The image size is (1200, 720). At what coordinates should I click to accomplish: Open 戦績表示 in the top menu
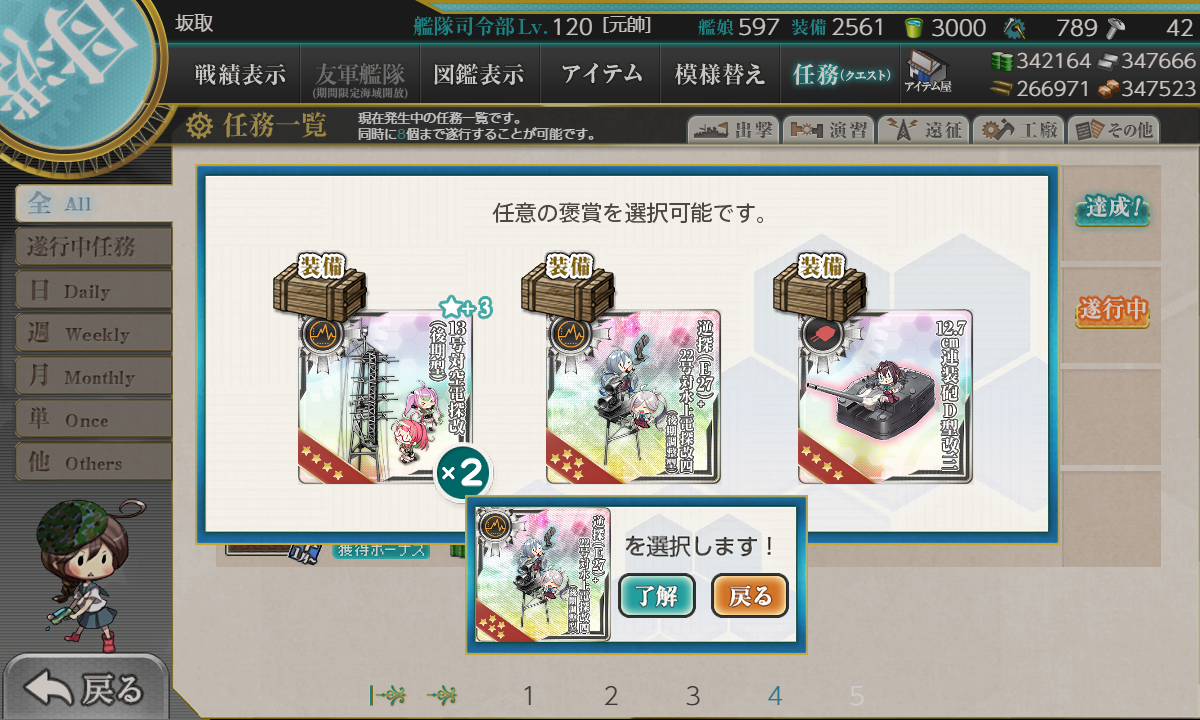coord(240,74)
